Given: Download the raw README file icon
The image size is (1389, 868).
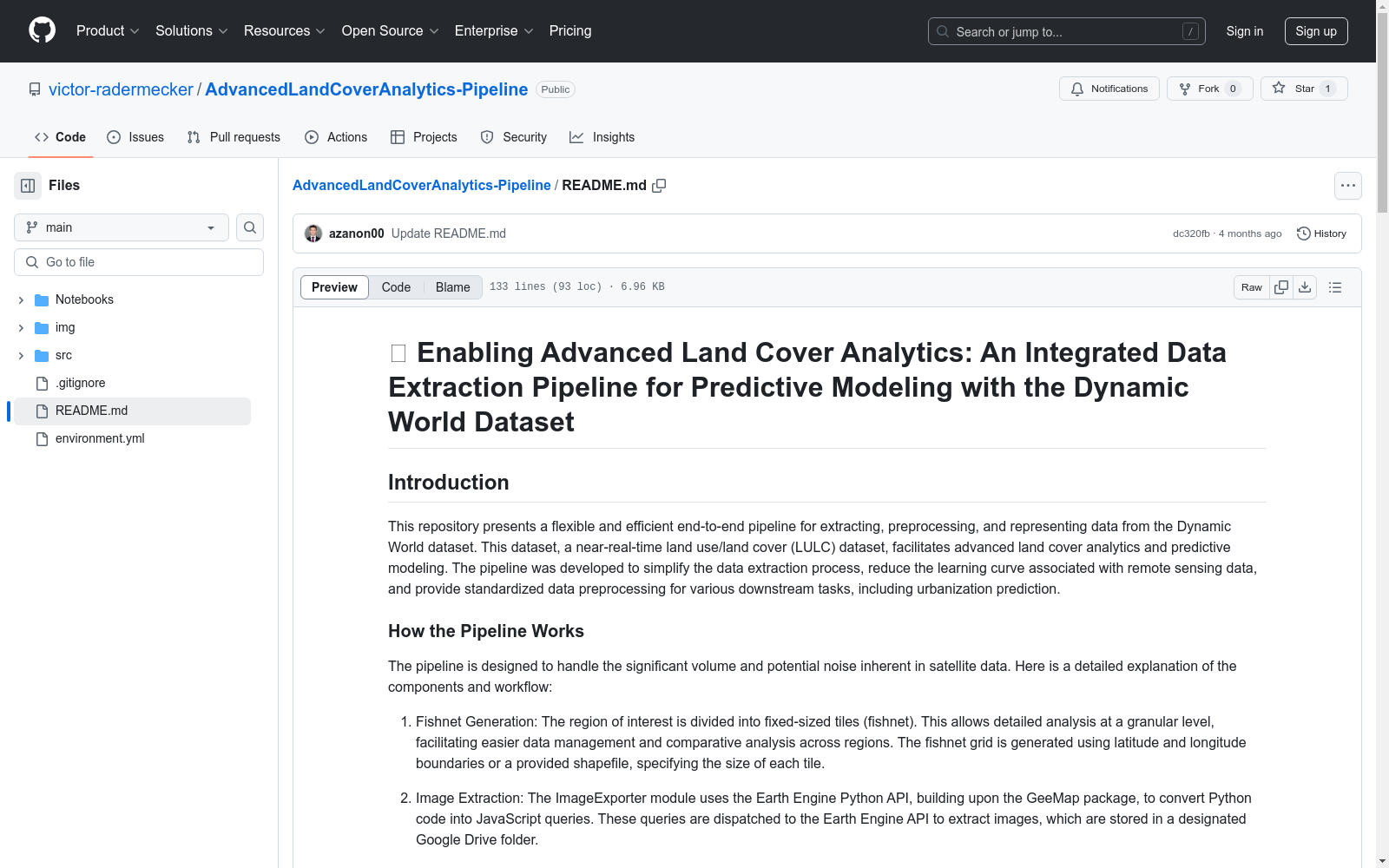Looking at the screenshot, I should point(1305,286).
